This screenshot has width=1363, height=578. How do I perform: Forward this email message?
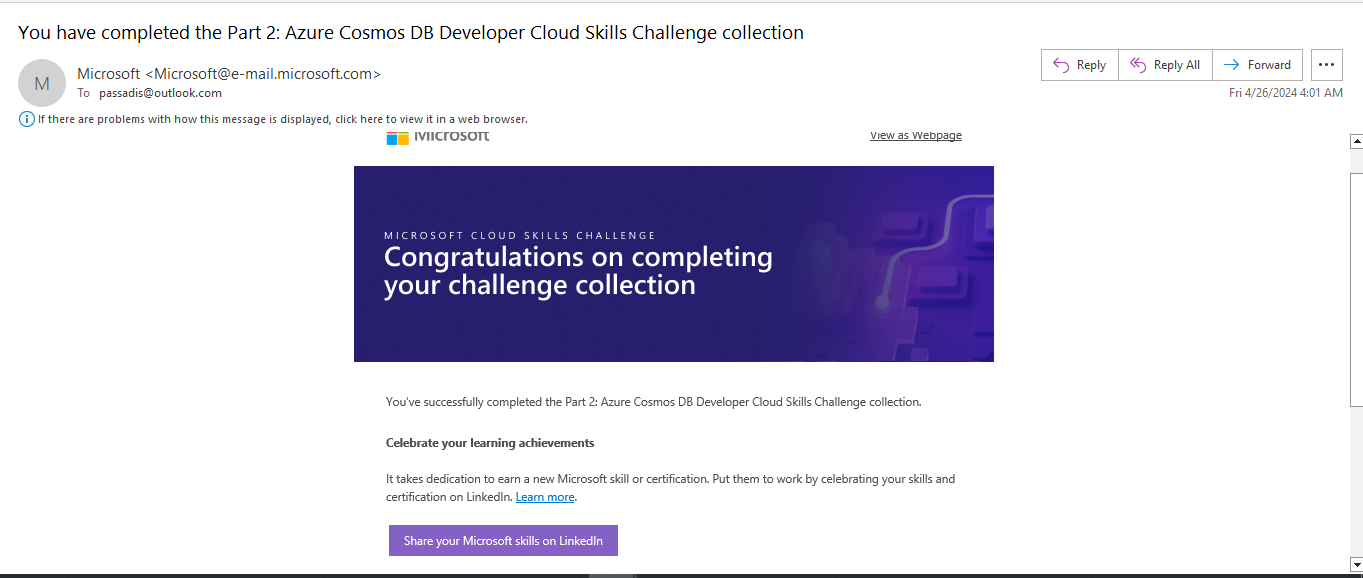(x=1258, y=65)
